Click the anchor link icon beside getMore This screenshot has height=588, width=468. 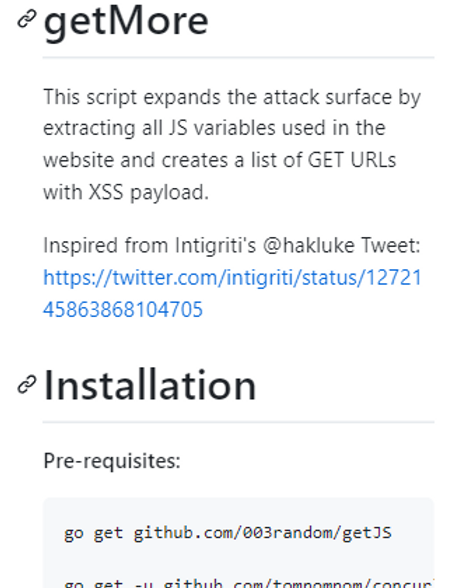(27, 19)
